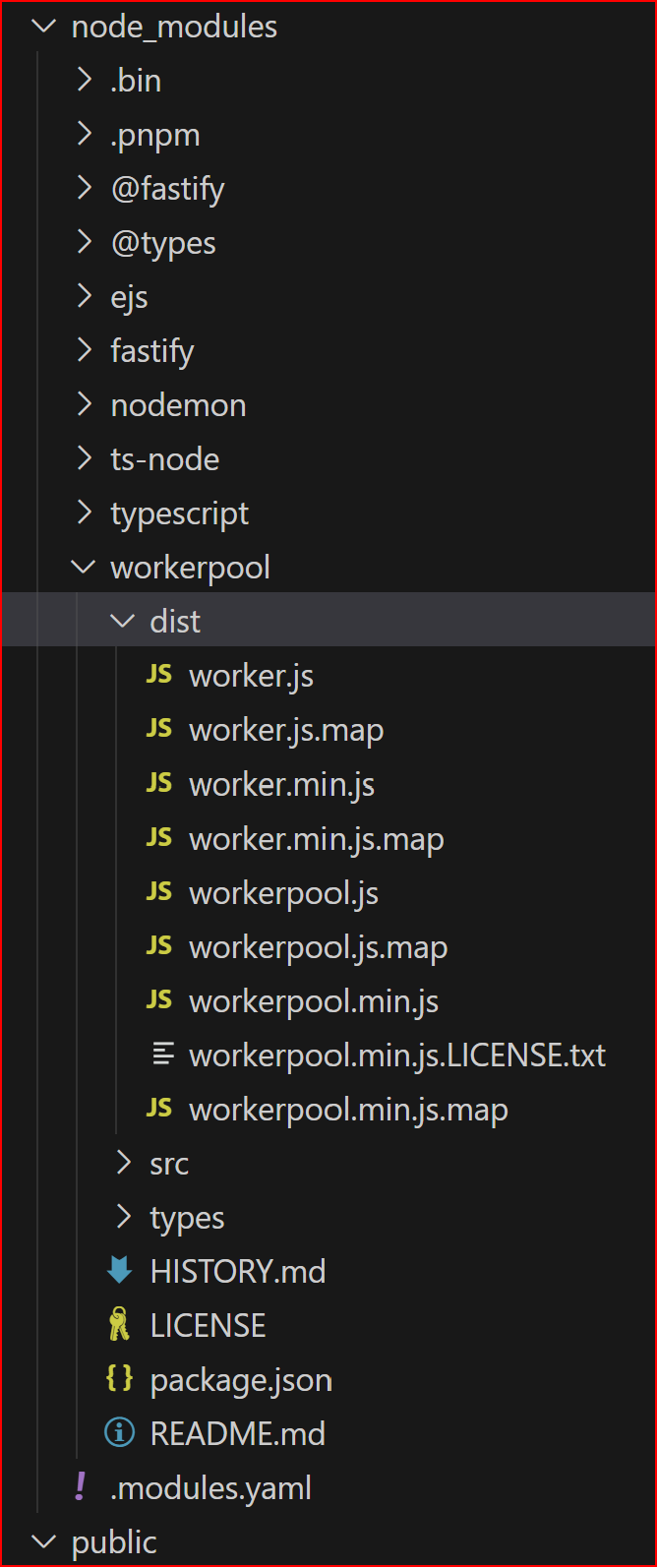Viewport: 658px width, 1568px height.
Task: Select the fastify folder name
Action: tap(152, 352)
